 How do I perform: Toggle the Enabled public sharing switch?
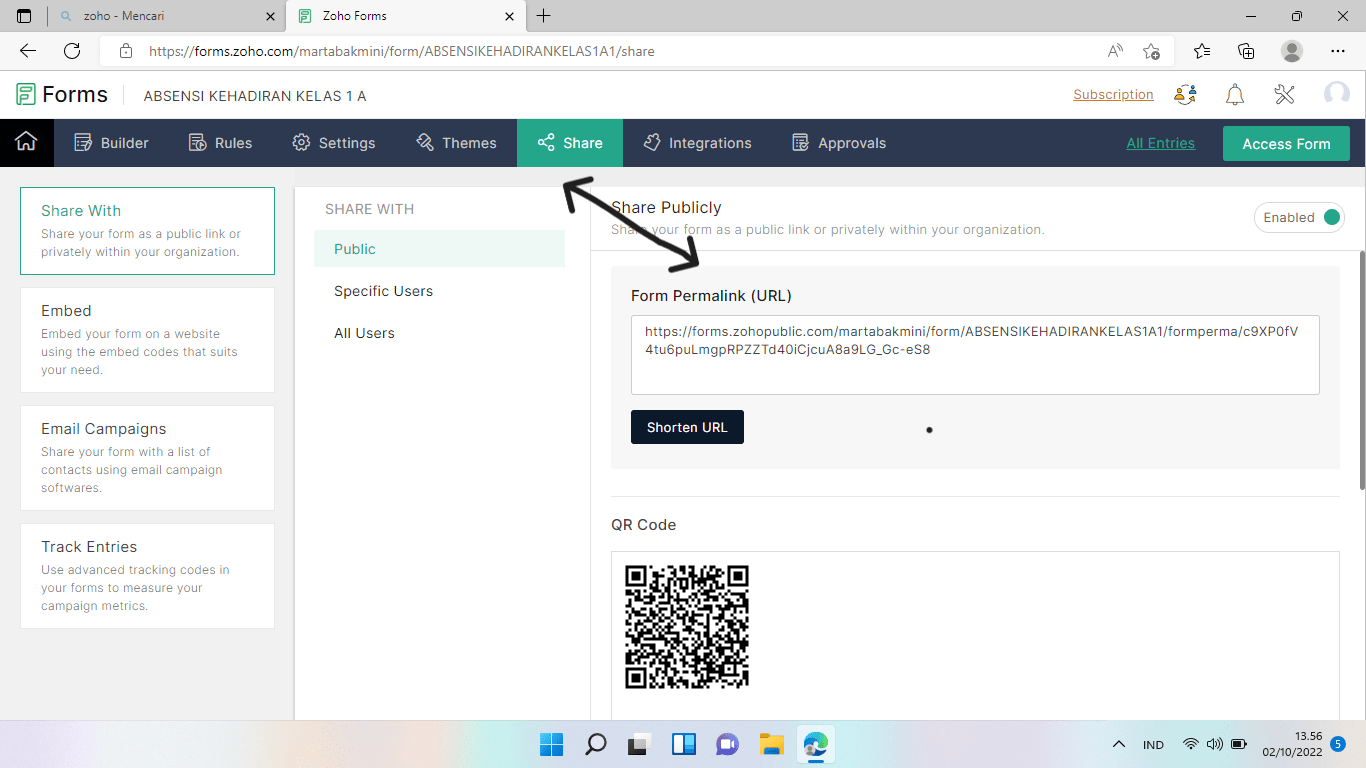(1300, 217)
